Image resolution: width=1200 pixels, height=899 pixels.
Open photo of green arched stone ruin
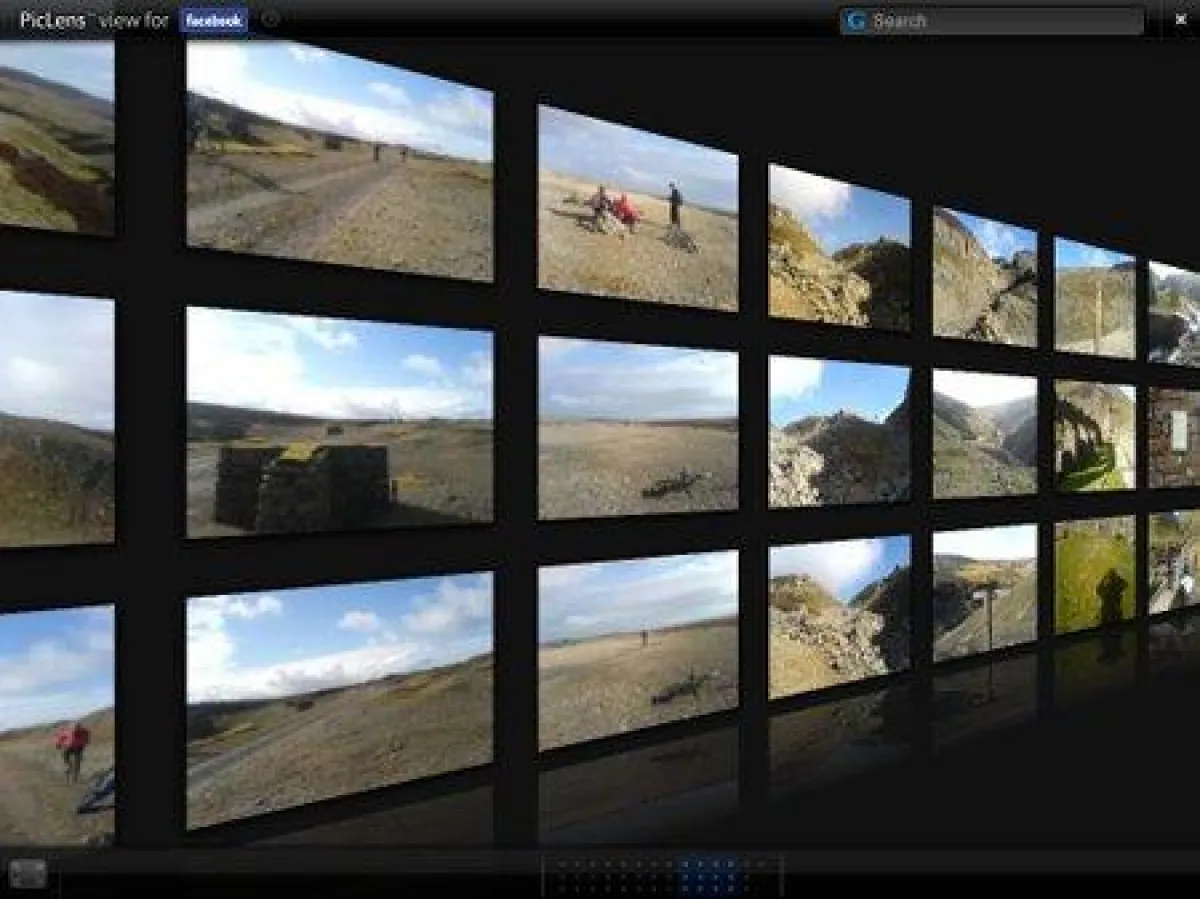(1094, 435)
